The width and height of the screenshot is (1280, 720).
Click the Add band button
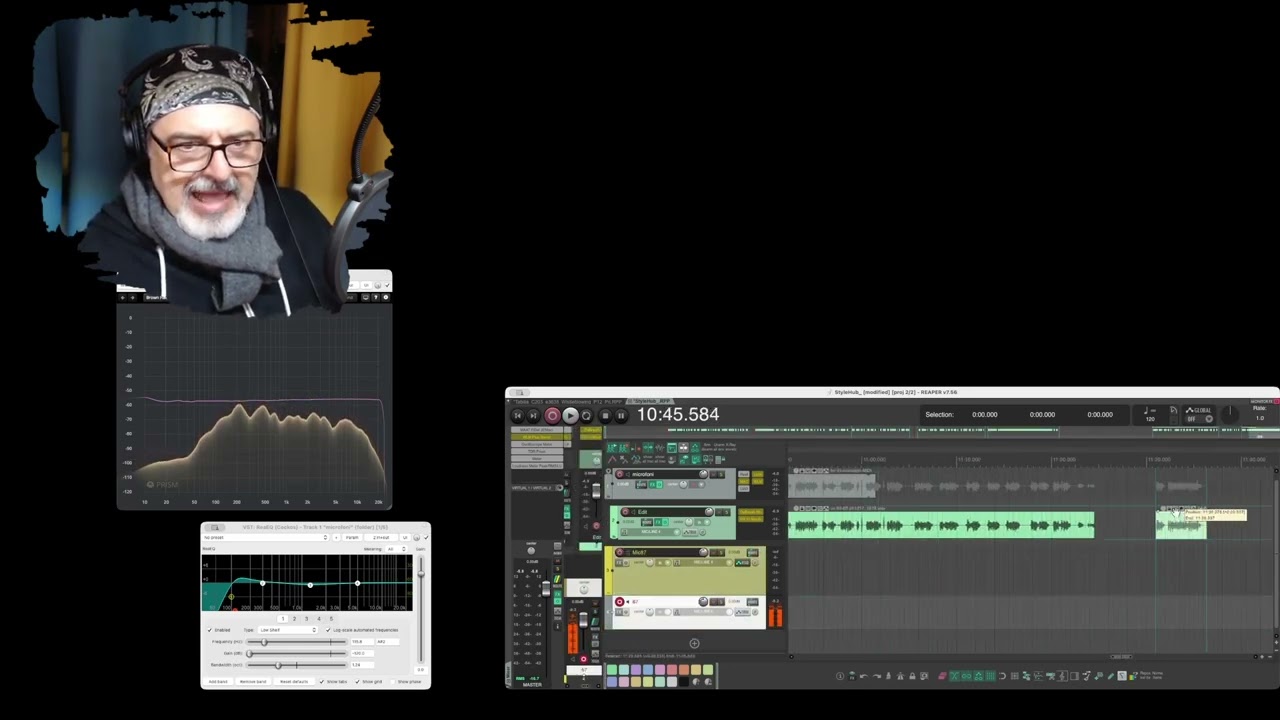(x=218, y=682)
